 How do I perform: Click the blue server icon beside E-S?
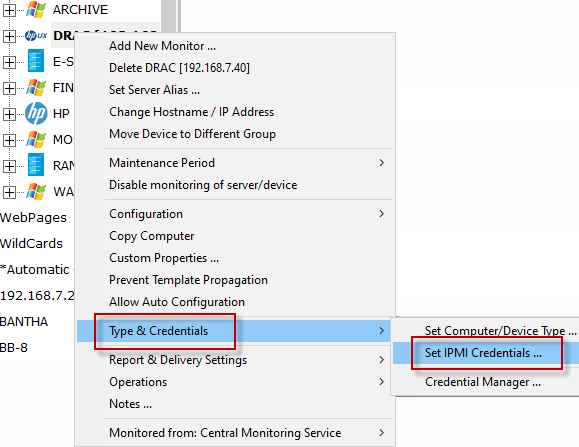click(x=36, y=62)
